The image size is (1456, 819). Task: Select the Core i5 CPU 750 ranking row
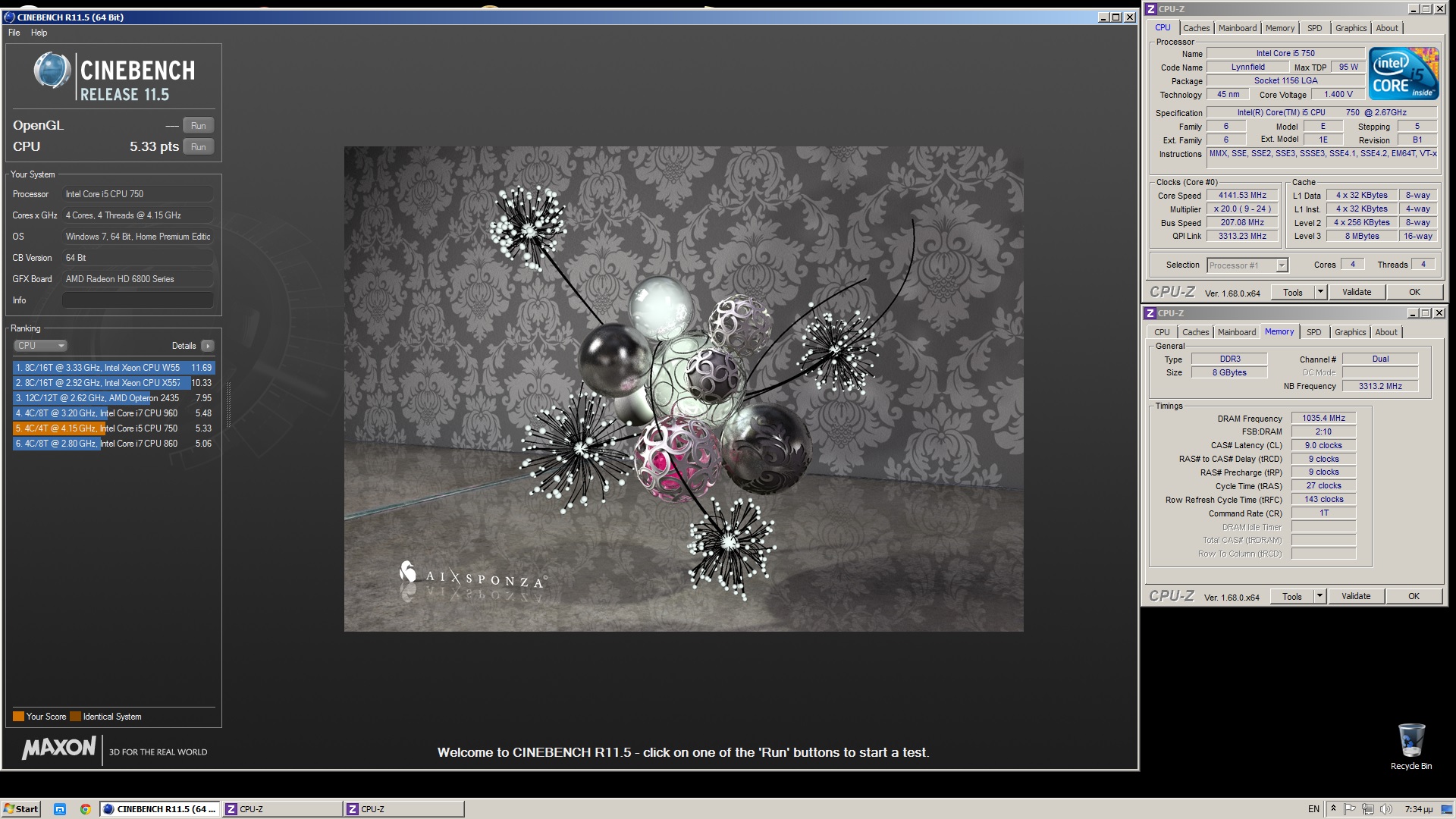(114, 428)
